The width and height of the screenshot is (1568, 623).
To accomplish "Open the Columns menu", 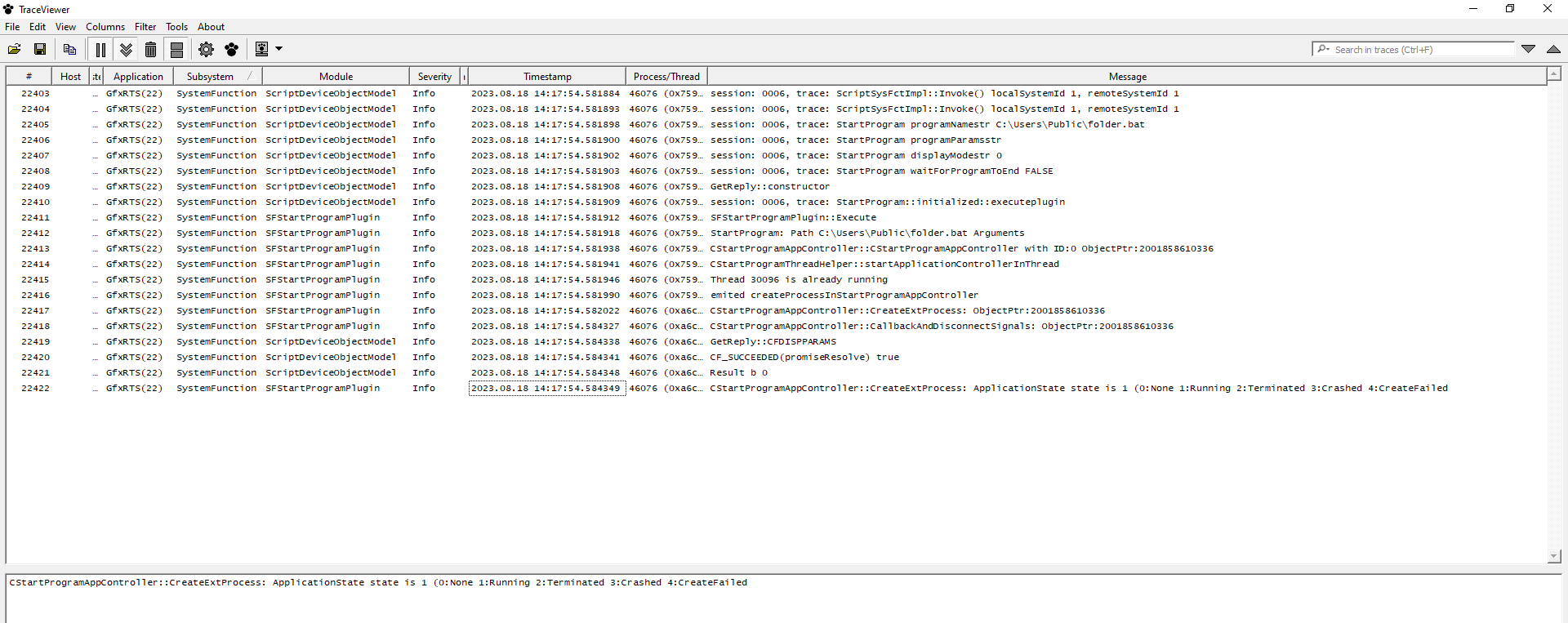I will pyautogui.click(x=105, y=27).
